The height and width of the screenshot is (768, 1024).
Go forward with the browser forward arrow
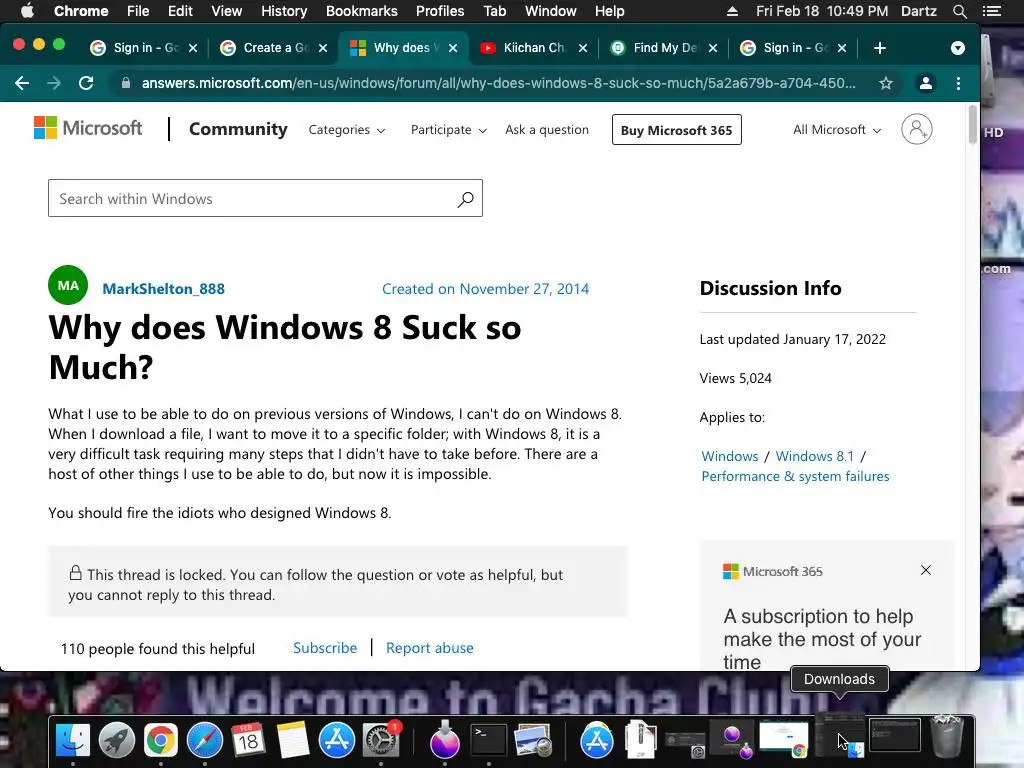pos(54,83)
